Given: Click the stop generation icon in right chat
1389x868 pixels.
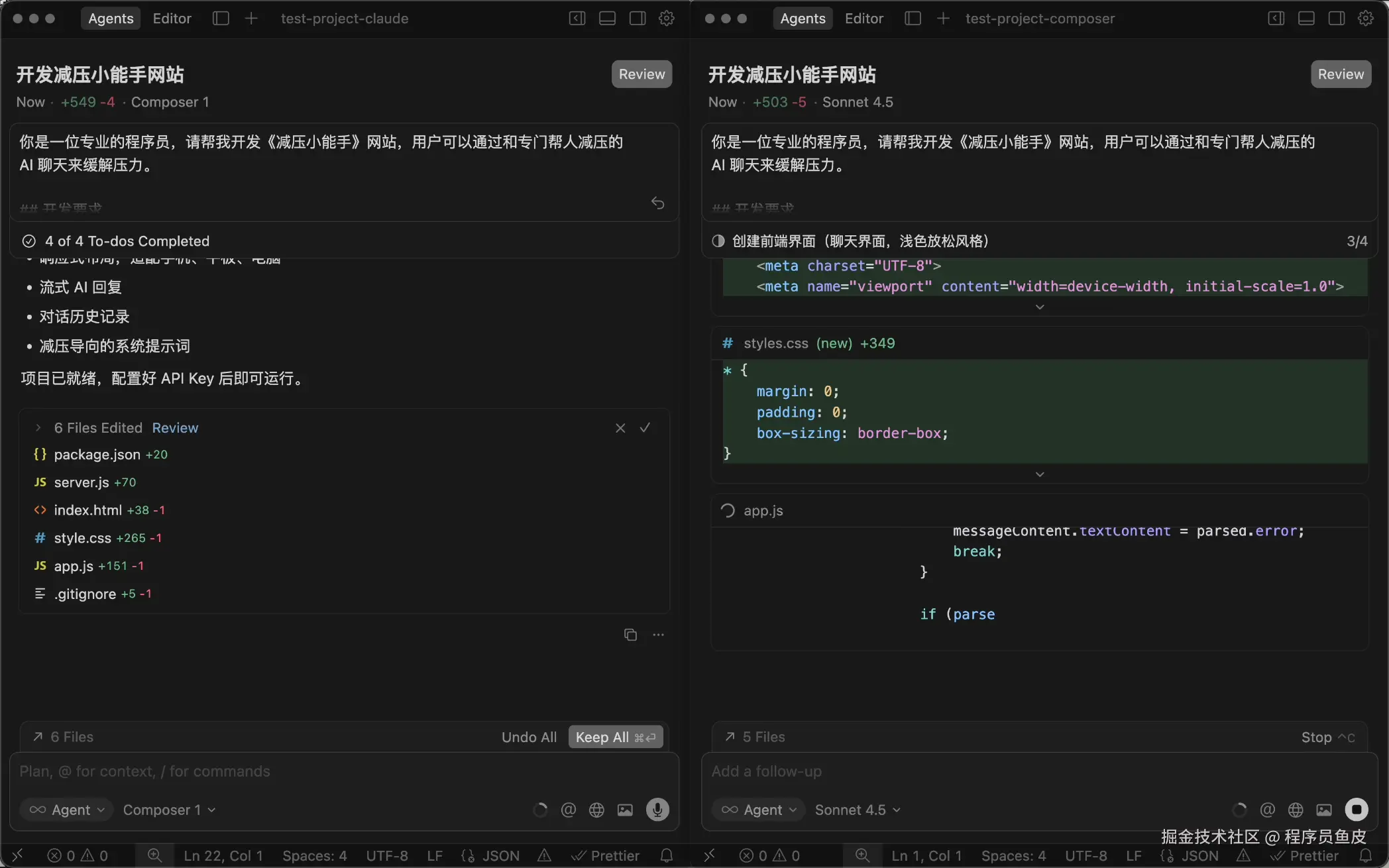Looking at the screenshot, I should click(x=1356, y=809).
